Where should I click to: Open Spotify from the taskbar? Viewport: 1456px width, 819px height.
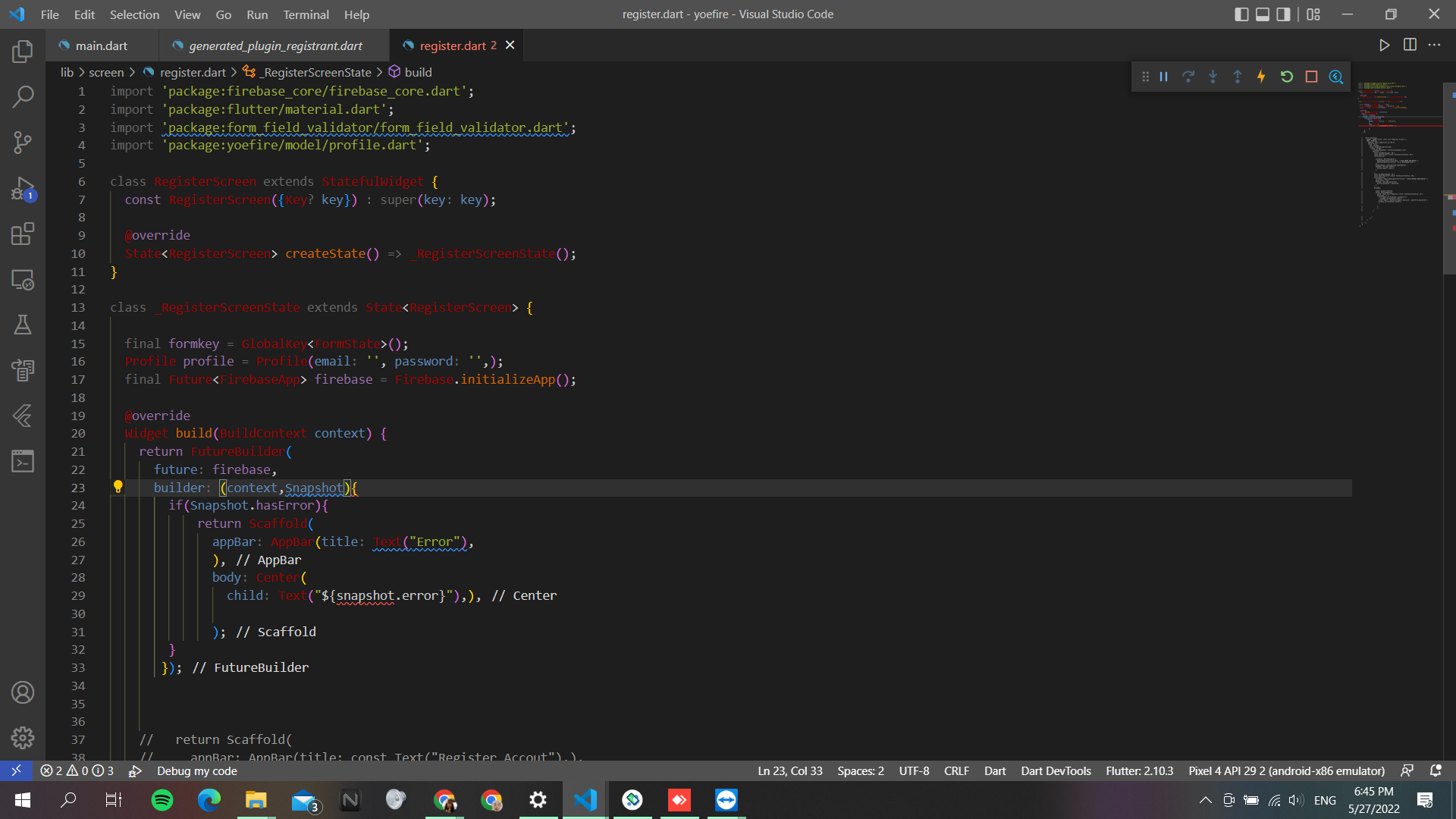point(162,800)
